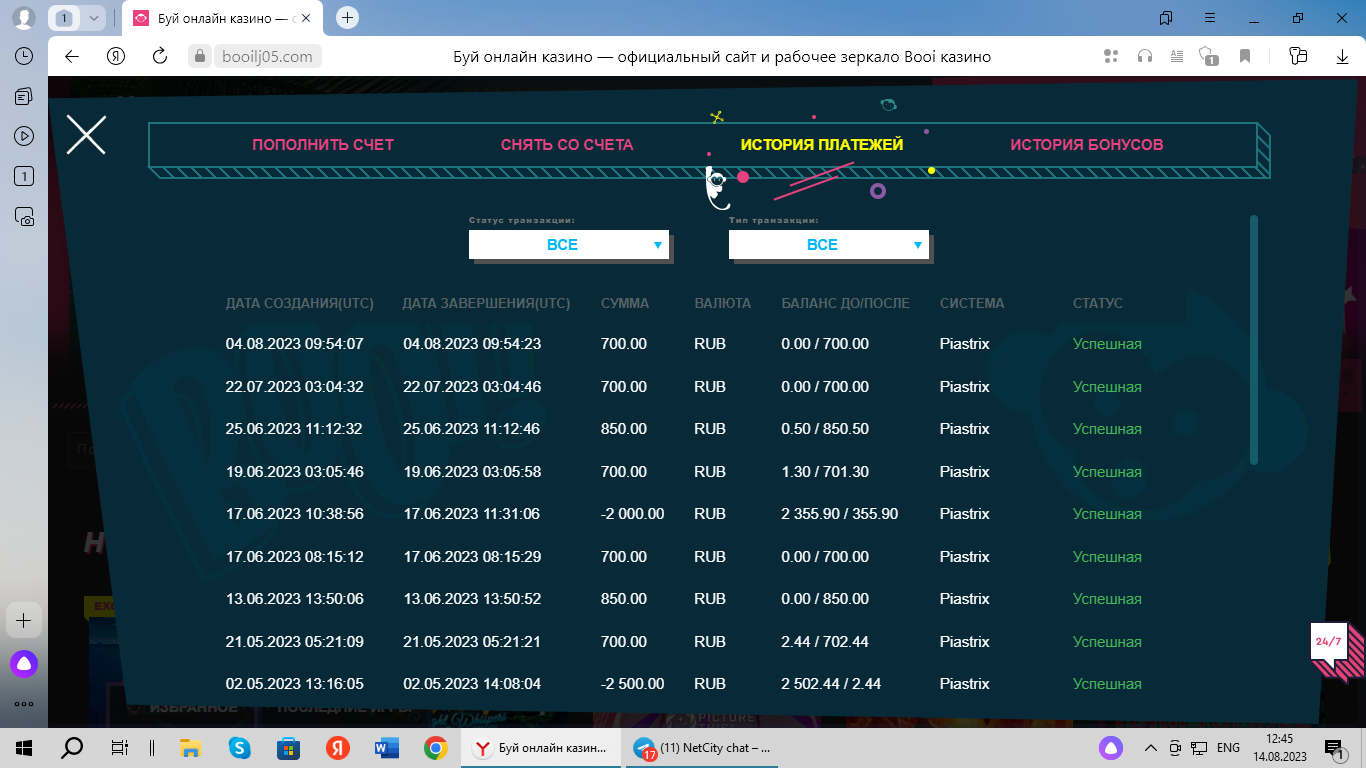1366x768 pixels.
Task: Open the four-dots extensions icon
Action: tap(1110, 57)
